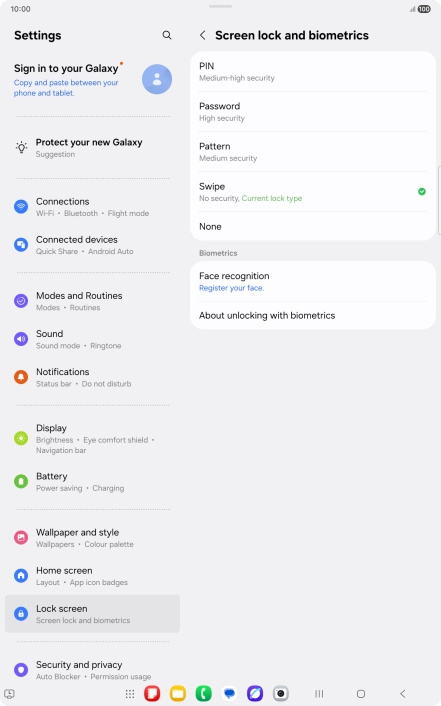Tap Register your face link

[x=232, y=288]
